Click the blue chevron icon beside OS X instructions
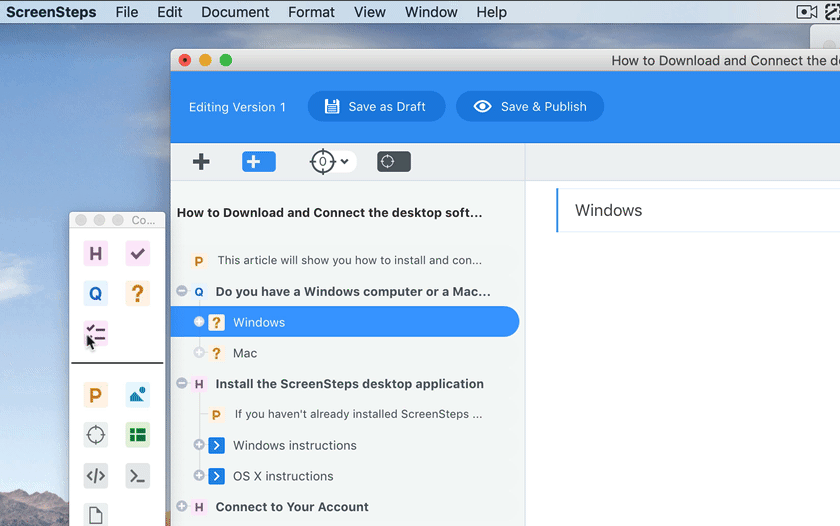Image resolution: width=840 pixels, height=526 pixels. [216, 476]
